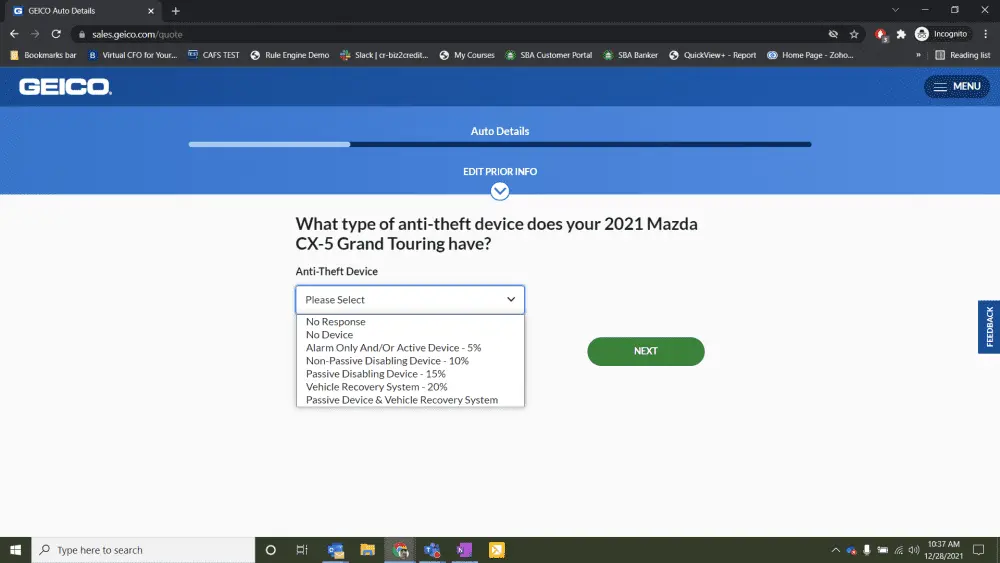Open the MENU hamburger button
This screenshot has width=1000, height=563.
click(x=956, y=87)
